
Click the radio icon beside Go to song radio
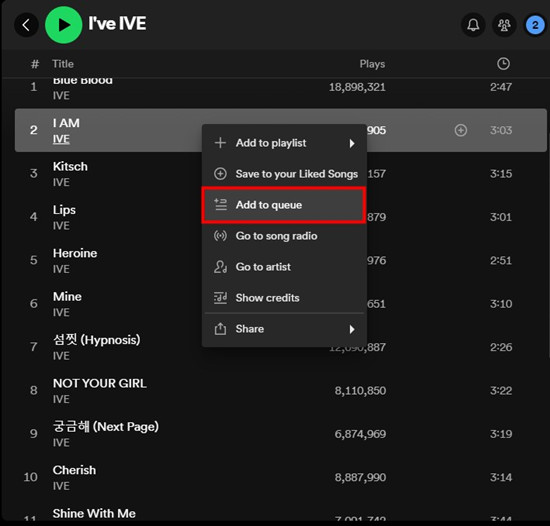pyautogui.click(x=220, y=236)
